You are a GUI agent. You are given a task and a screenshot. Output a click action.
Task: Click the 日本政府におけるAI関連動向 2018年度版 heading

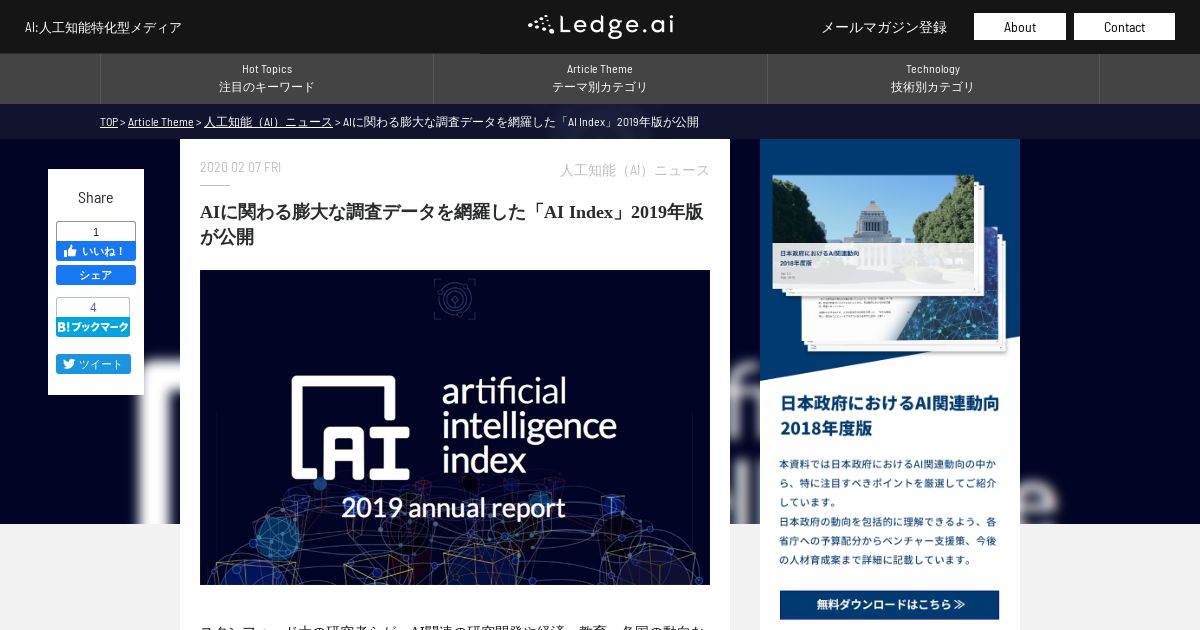[x=889, y=415]
